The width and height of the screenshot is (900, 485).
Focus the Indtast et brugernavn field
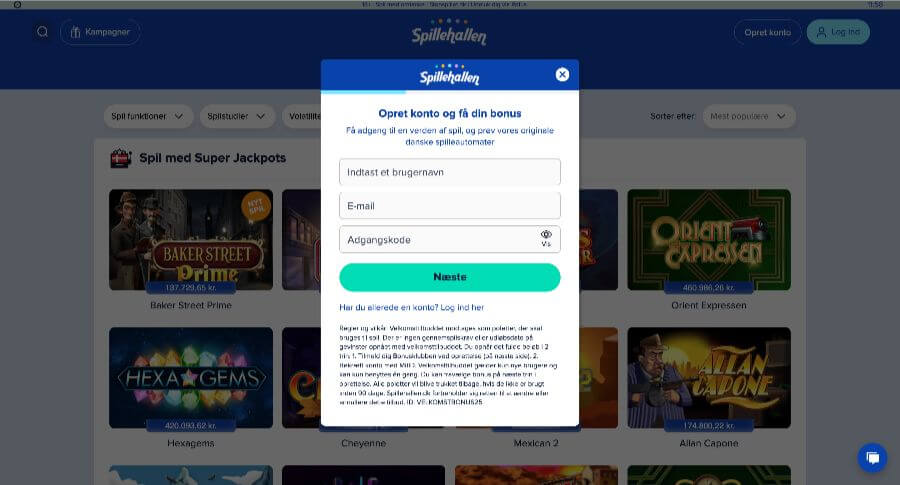point(449,172)
